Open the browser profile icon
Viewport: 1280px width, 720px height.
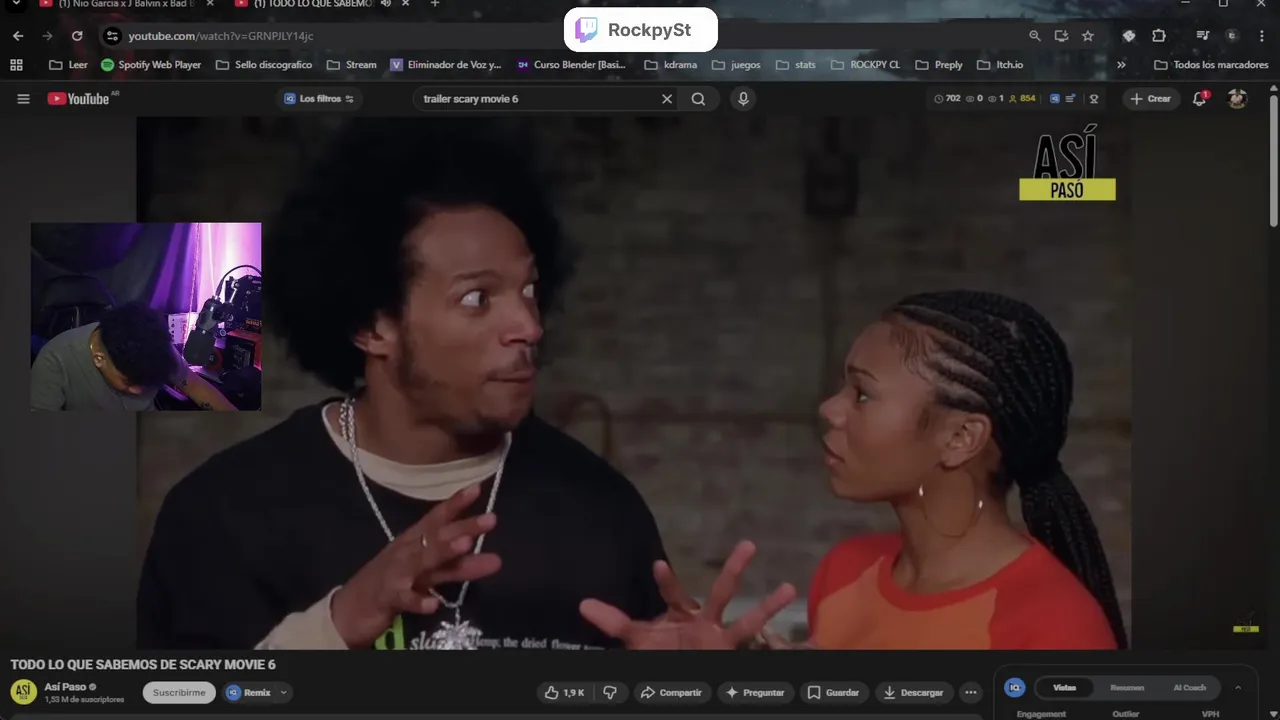coord(1232,36)
